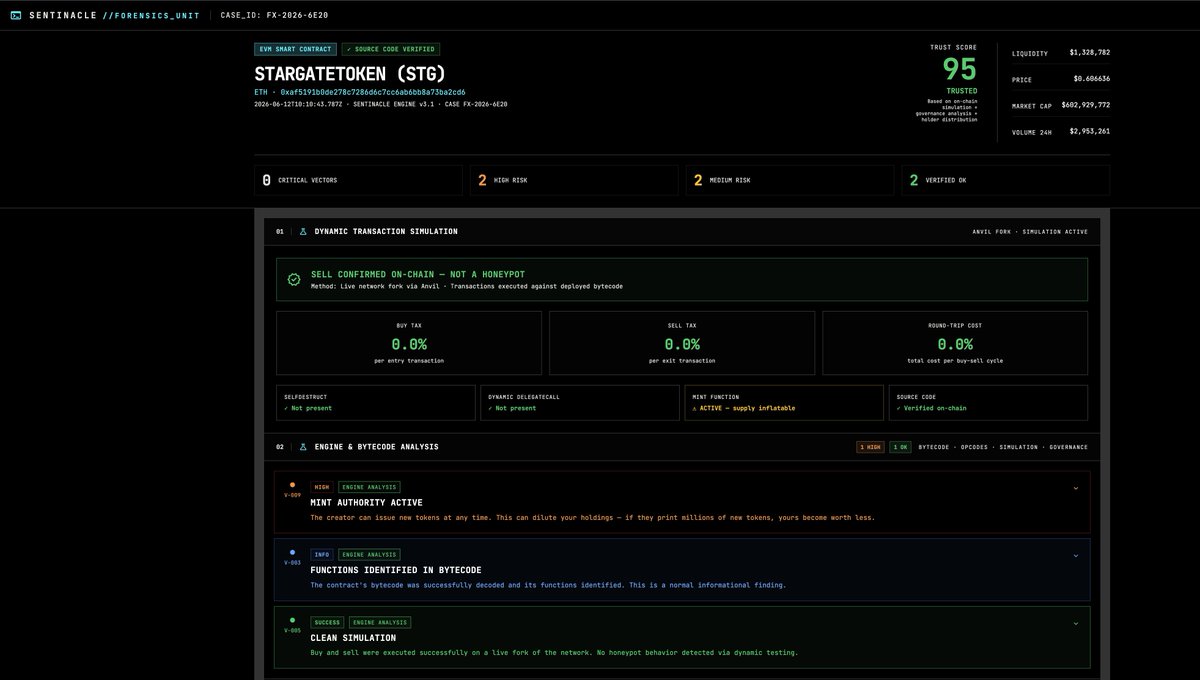Select the High Risk summary card

coord(575,180)
